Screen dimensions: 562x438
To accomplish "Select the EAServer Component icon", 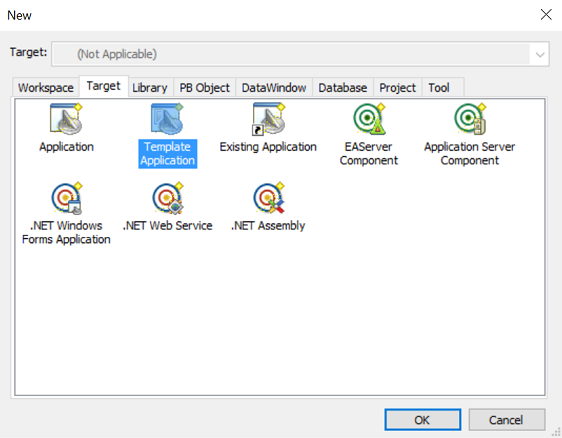I will tap(369, 119).
